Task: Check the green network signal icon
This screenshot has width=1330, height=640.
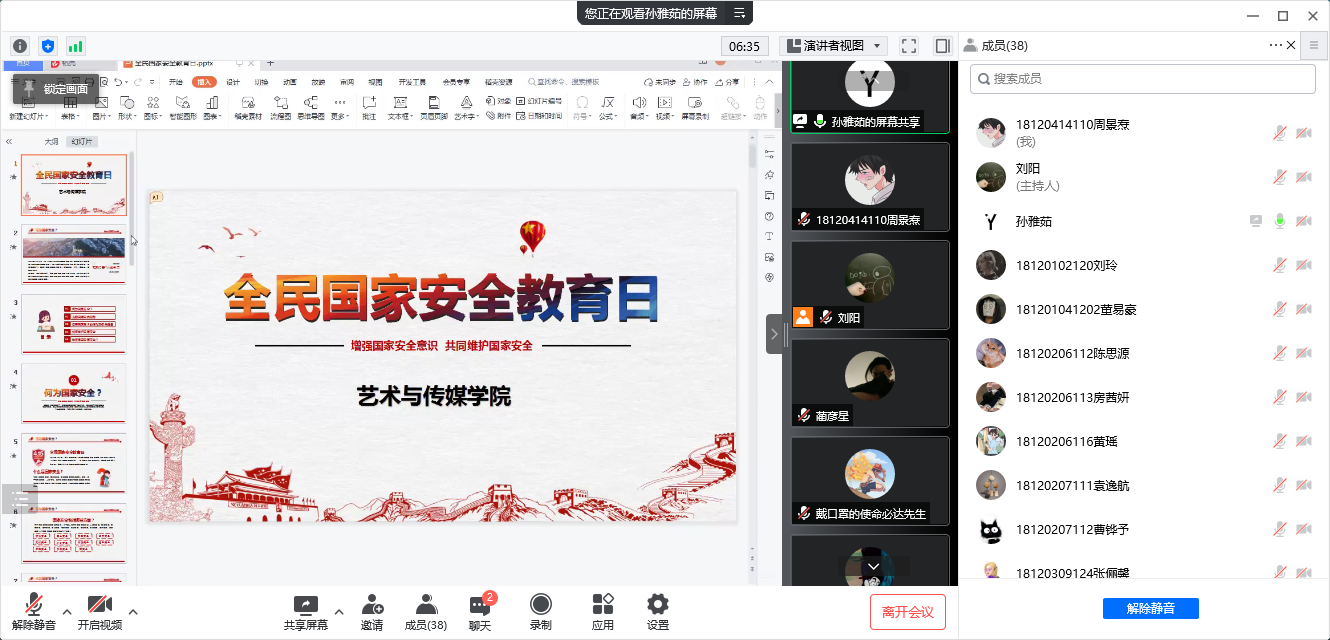Action: click(x=76, y=46)
